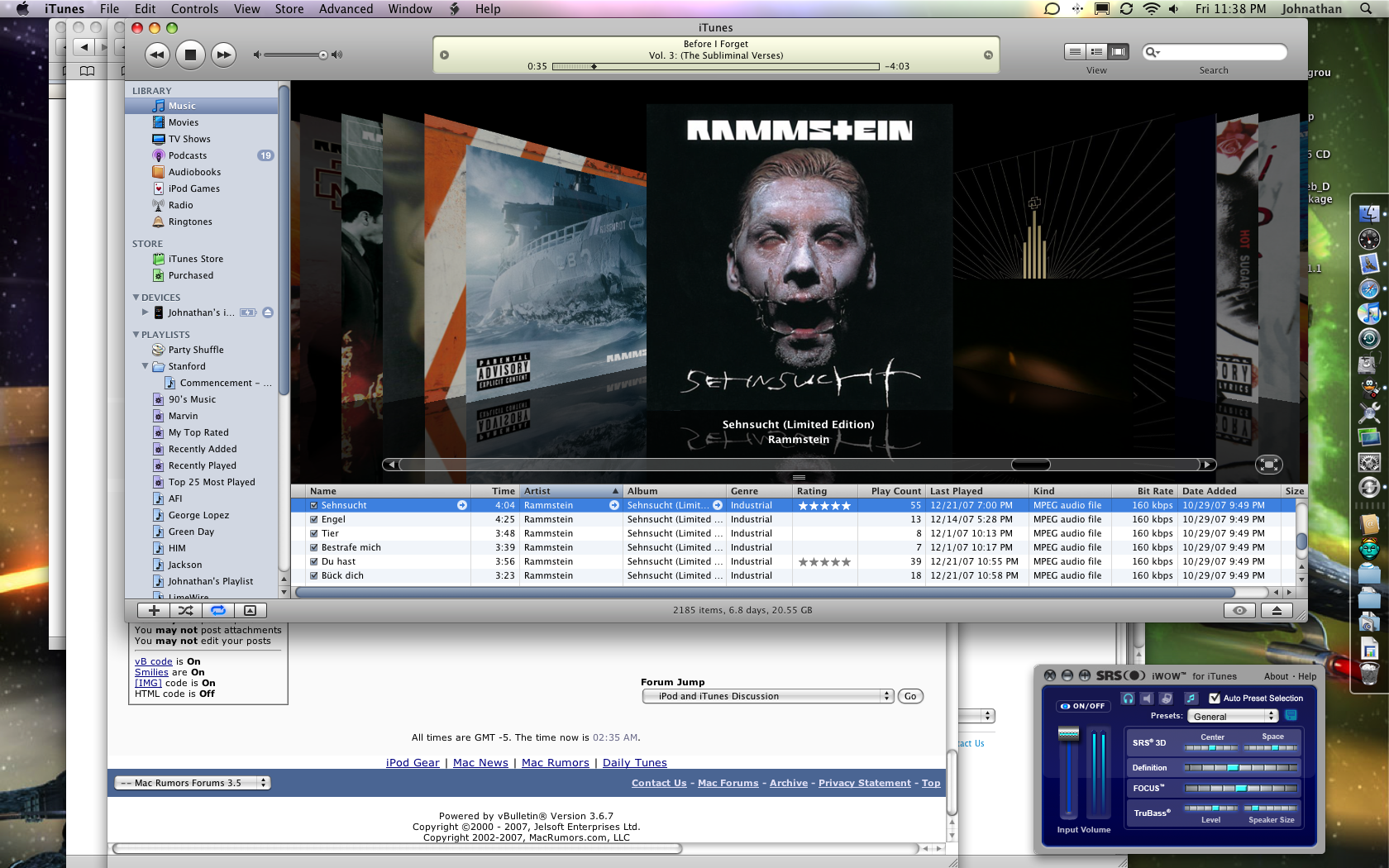Show the artwork viewer panel button
This screenshot has width=1389, height=868.
coord(251,610)
